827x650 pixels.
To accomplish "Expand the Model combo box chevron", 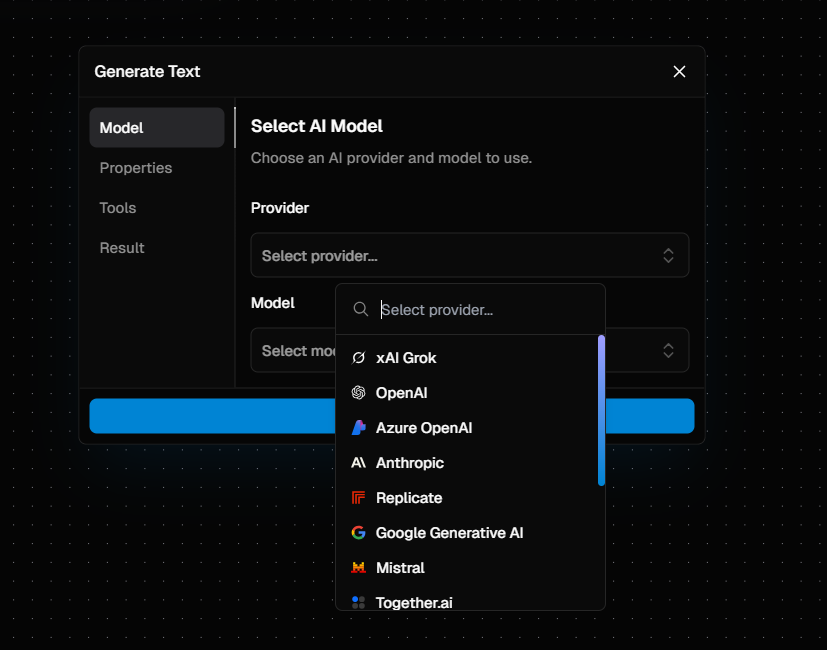I will (668, 351).
